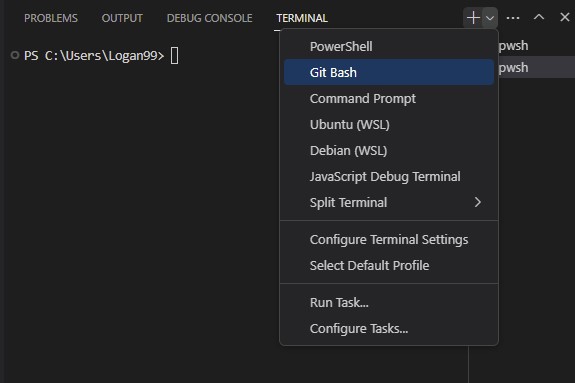This screenshot has height=383, width=575.
Task: Select Command Prompt profile
Action: (x=389, y=98)
